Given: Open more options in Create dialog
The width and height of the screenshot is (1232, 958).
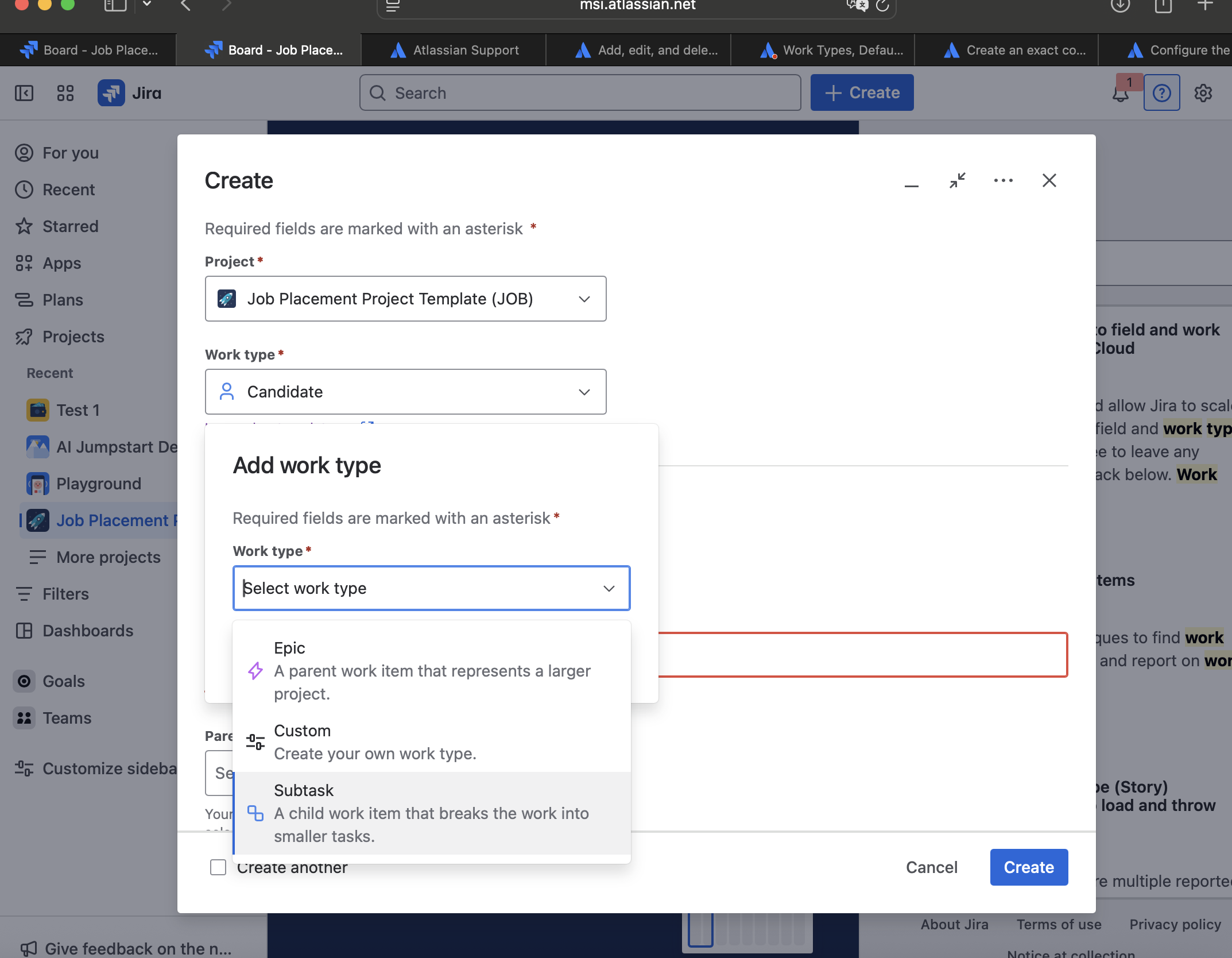Looking at the screenshot, I should point(1003,180).
